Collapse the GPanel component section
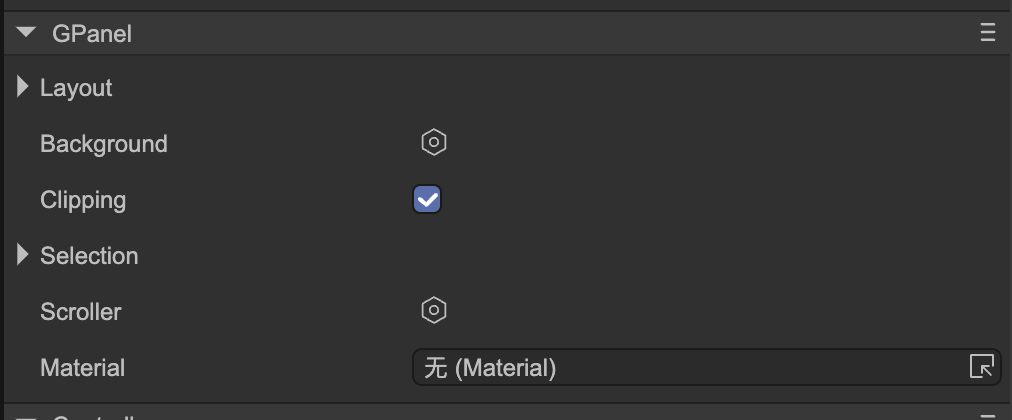 pyautogui.click(x=27, y=33)
